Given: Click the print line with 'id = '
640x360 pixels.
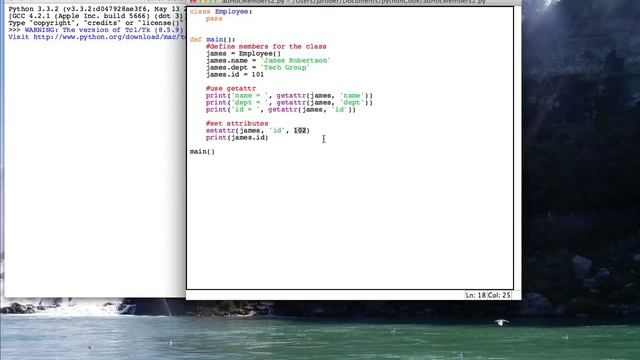Looking at the screenshot, I should pyautogui.click(x=281, y=110).
